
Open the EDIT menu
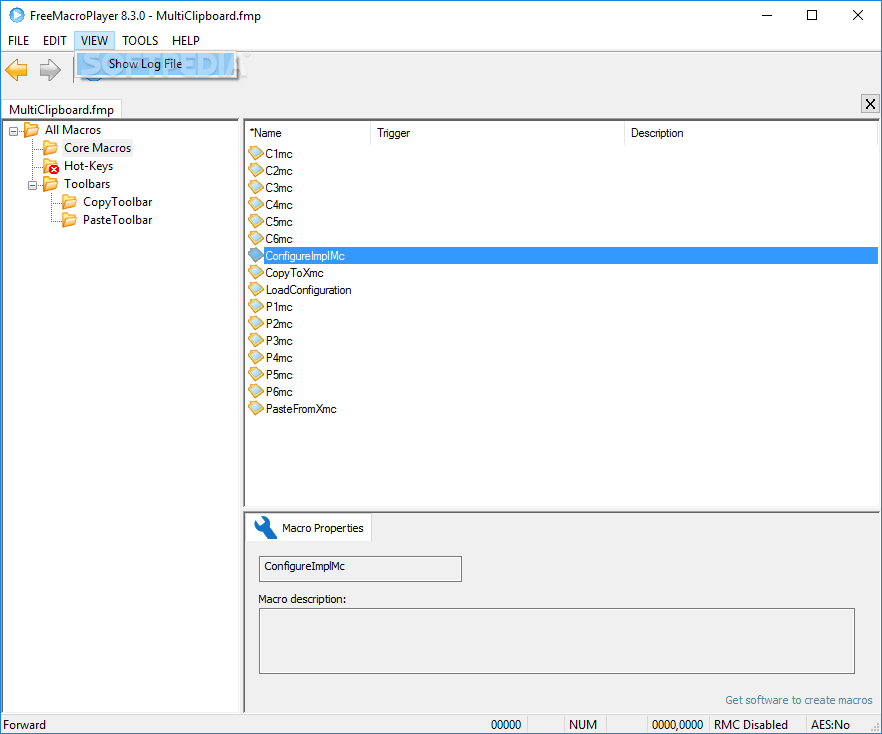pyautogui.click(x=55, y=40)
